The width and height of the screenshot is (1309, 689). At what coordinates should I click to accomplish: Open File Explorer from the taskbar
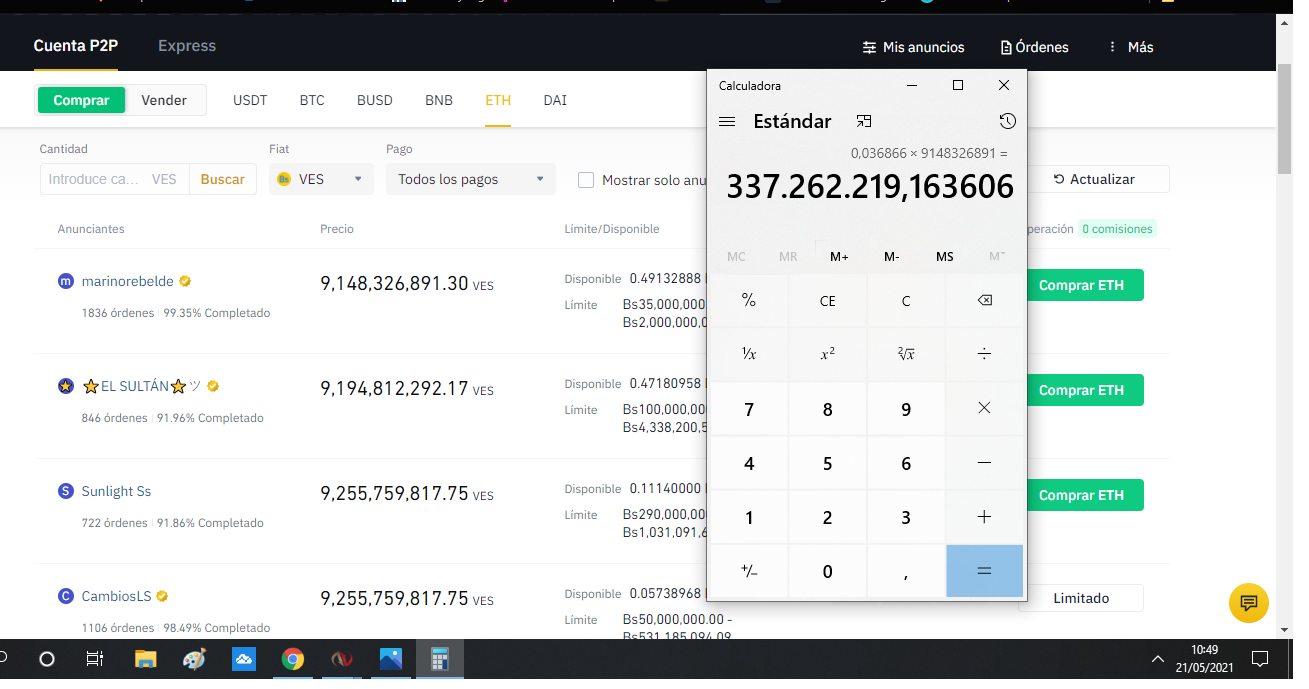[146, 659]
